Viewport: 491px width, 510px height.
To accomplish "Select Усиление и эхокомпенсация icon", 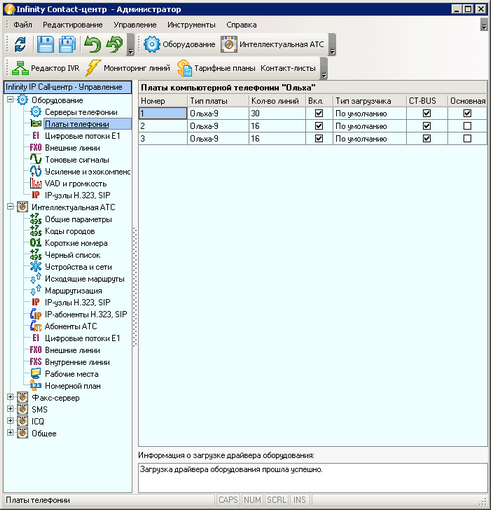I will (x=36, y=172).
